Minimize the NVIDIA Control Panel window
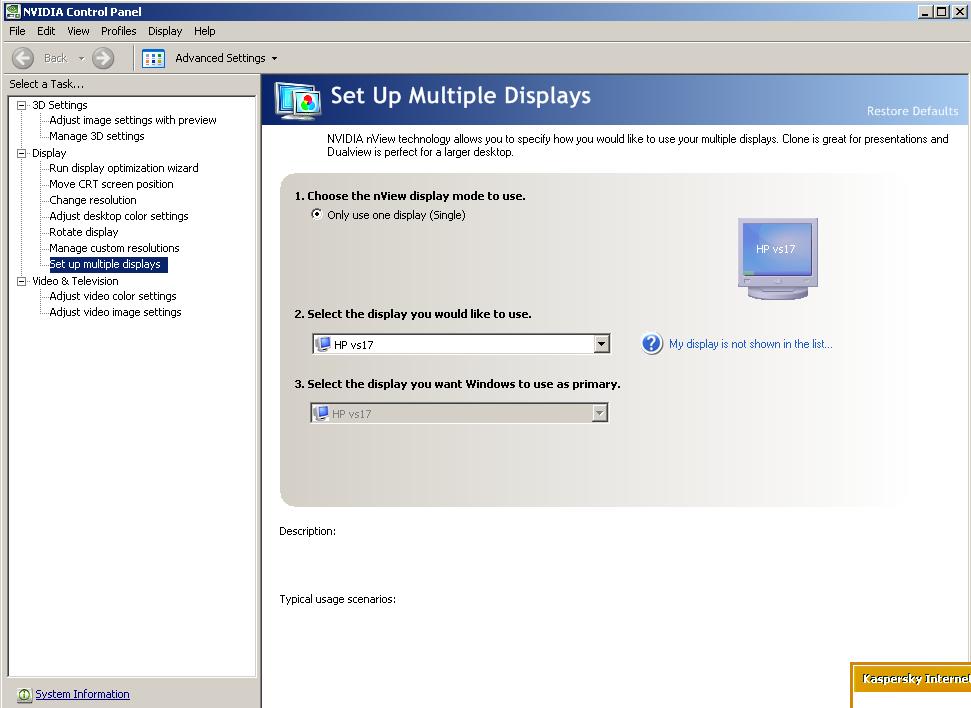This screenshot has width=971, height=708. 925,11
